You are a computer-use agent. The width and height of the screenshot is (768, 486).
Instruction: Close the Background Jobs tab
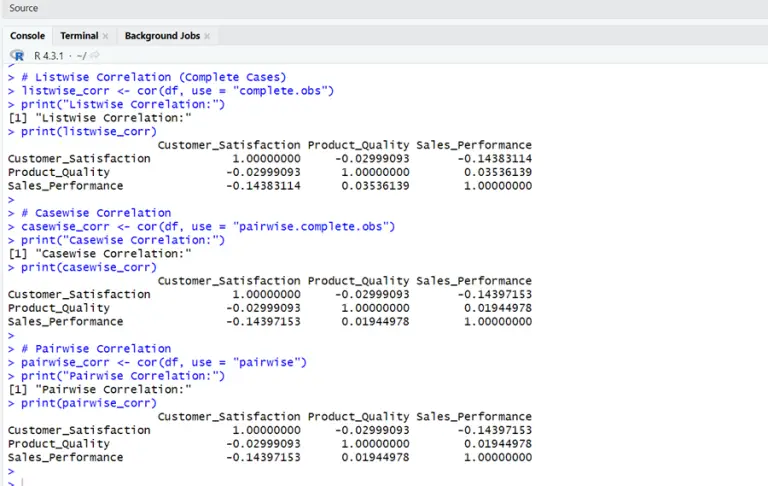pos(207,36)
